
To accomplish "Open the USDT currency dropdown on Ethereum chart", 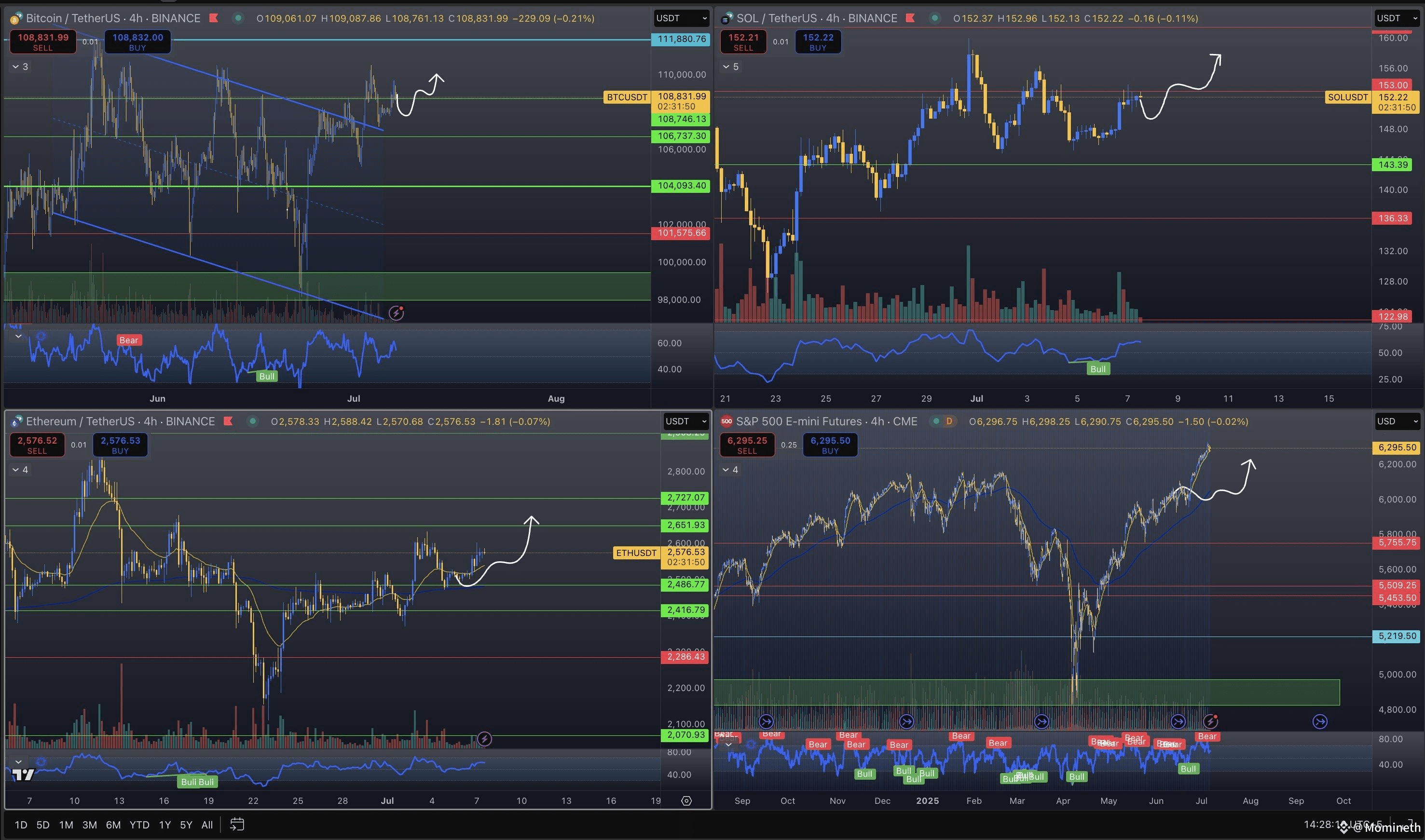I will [x=686, y=421].
